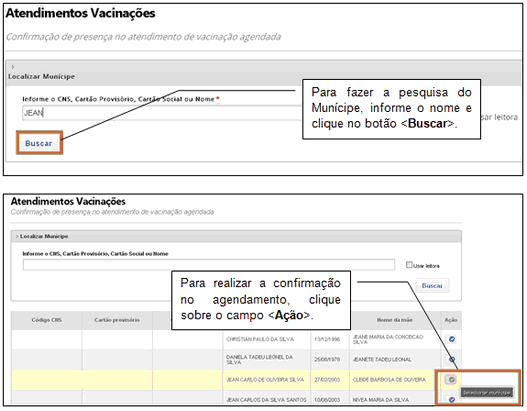Click the Ação column header
527x411 pixels.
tap(451, 320)
